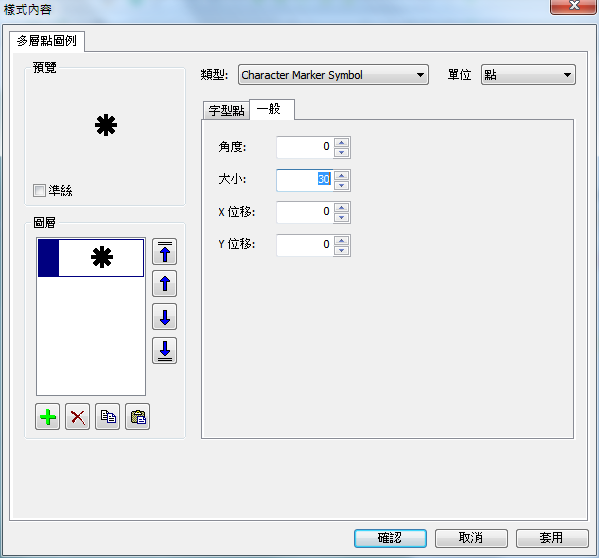Increase 角度 angle with up spinner
The height and width of the screenshot is (558, 599).
pyautogui.click(x=342, y=142)
